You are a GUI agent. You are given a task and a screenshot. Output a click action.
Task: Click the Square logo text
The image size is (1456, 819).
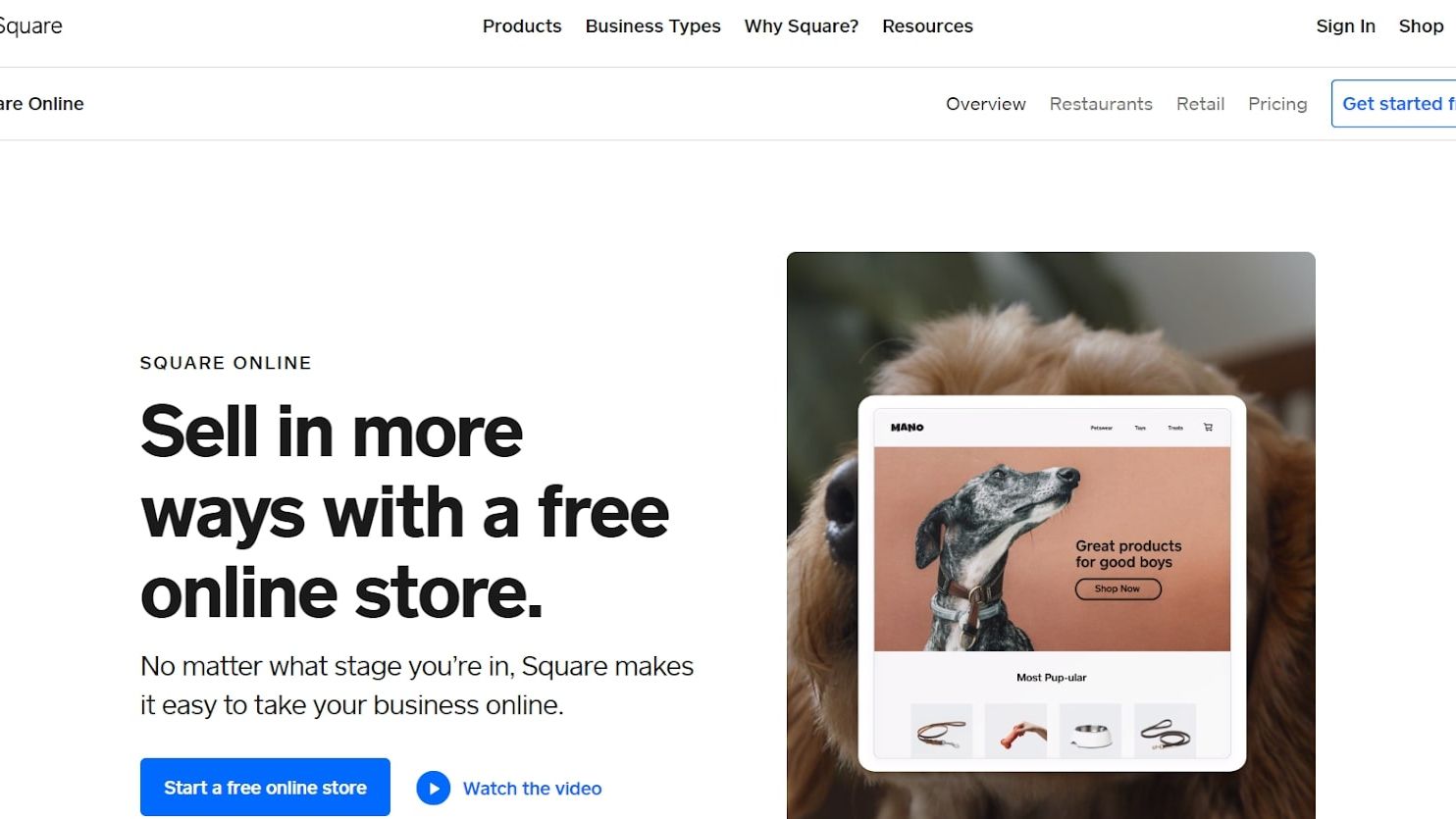coord(30,26)
